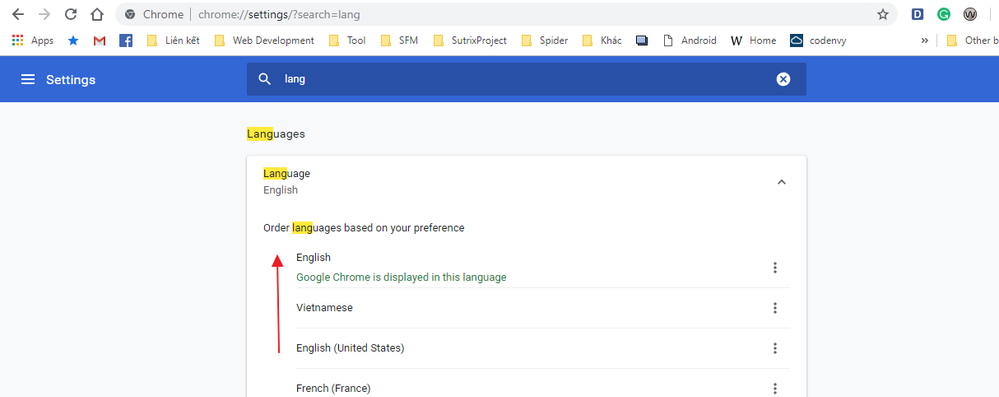
Task: Open more actions for English (United States)
Action: pyautogui.click(x=775, y=348)
